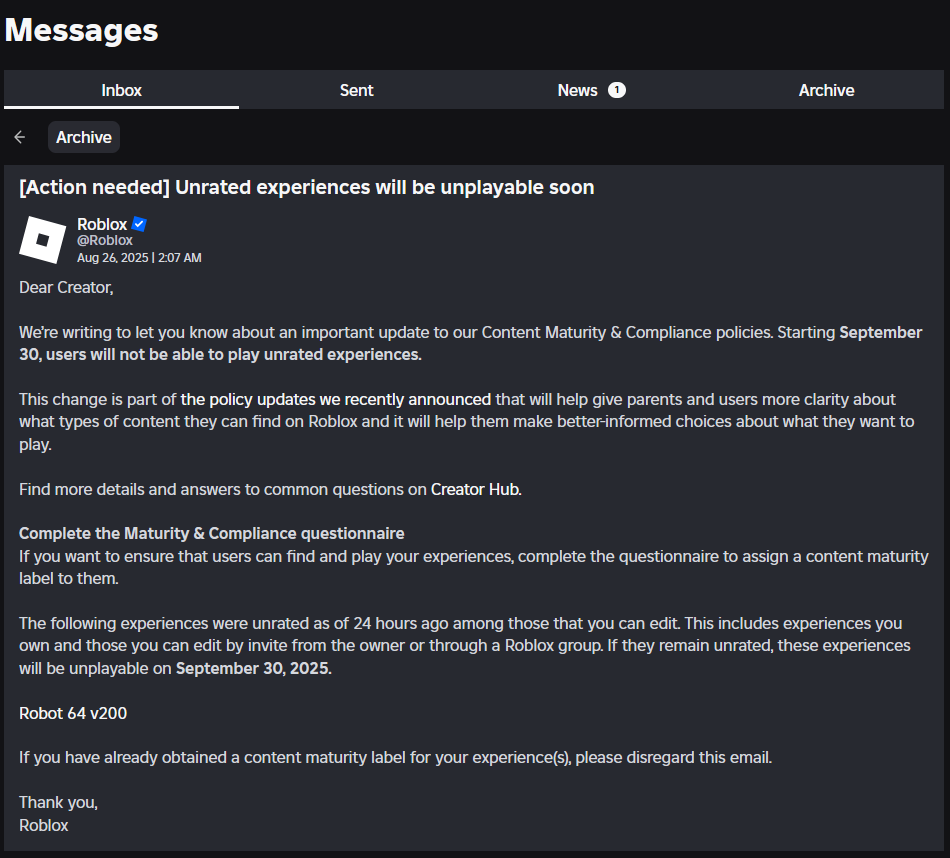Viewport: 950px width, 858px height.
Task: Click the Complete the Maturity & Compliance questionnaire heading
Action: [x=211, y=533]
